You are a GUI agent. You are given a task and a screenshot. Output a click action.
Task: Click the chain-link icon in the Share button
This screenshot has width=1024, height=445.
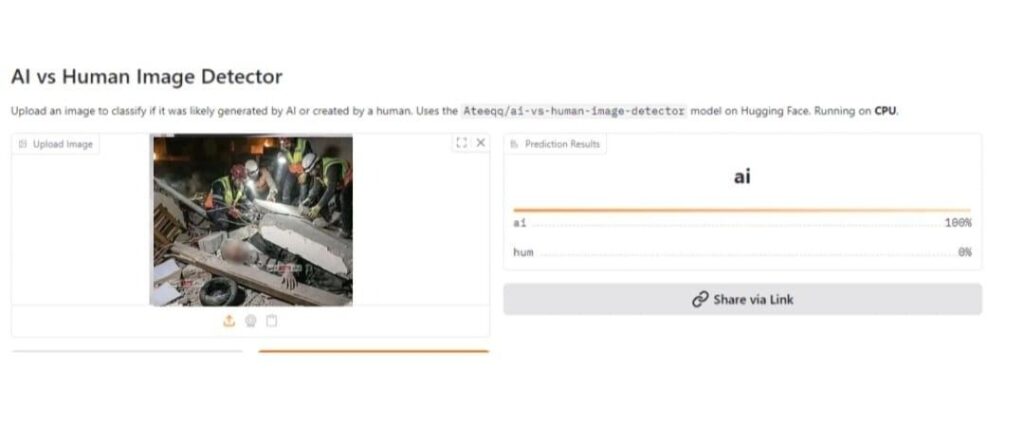pos(700,299)
